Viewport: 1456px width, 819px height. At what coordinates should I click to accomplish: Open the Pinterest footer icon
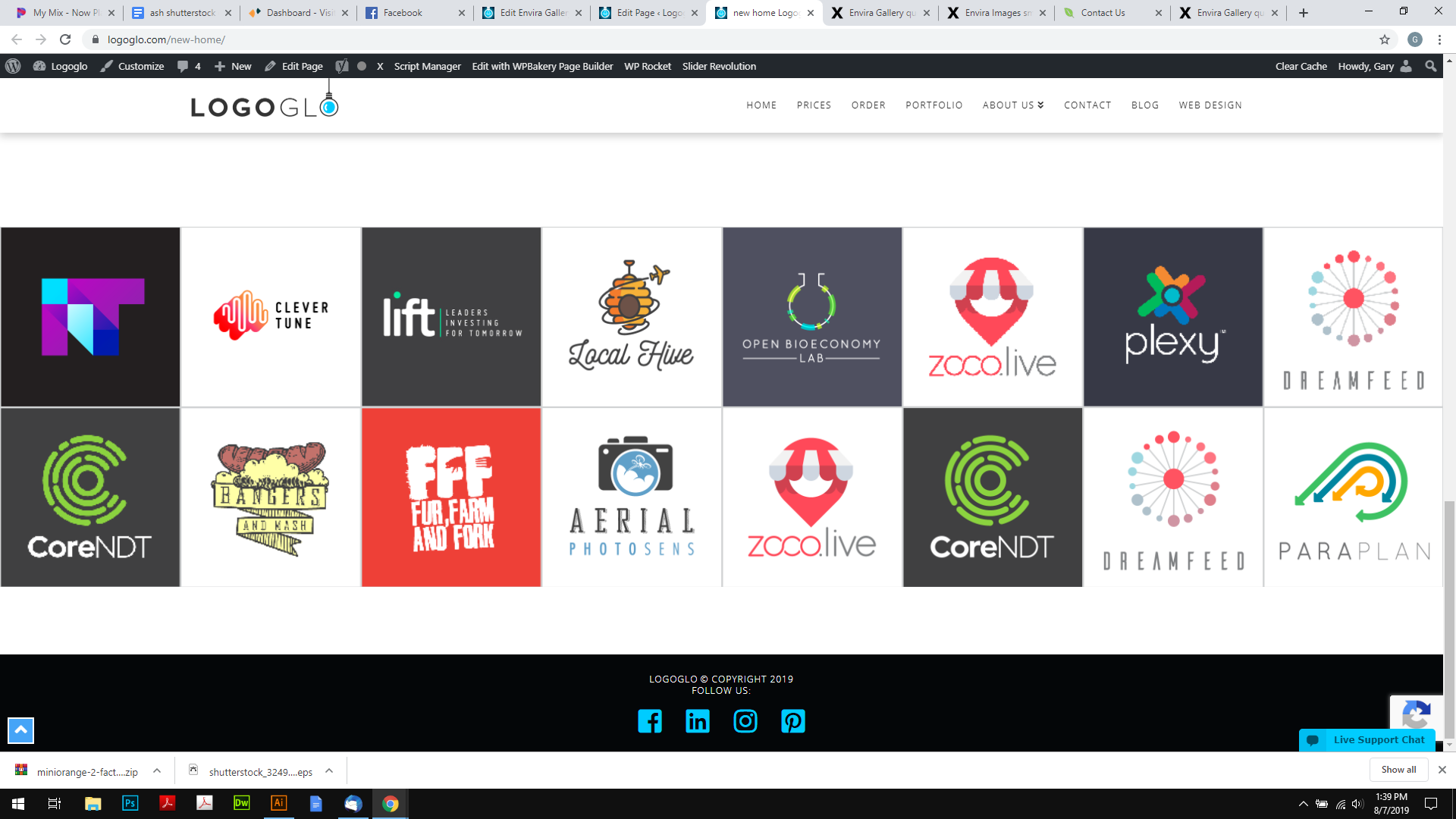point(793,721)
